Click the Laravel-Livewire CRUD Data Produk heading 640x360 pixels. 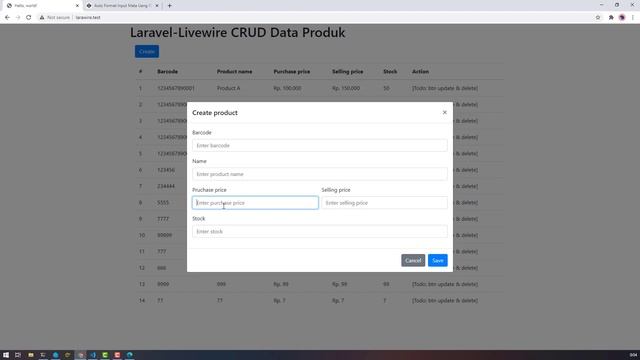pos(238,33)
